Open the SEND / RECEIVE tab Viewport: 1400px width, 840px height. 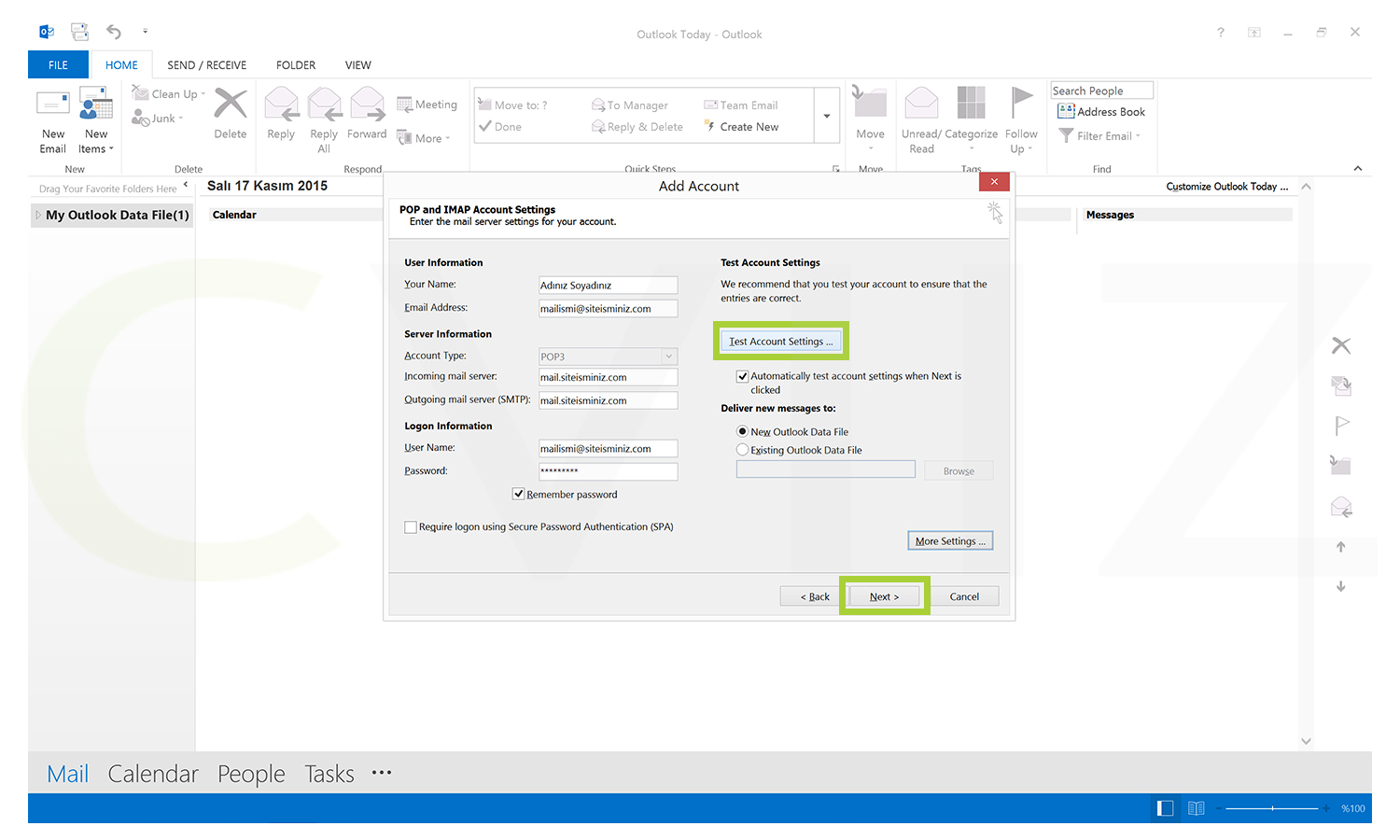coord(207,64)
